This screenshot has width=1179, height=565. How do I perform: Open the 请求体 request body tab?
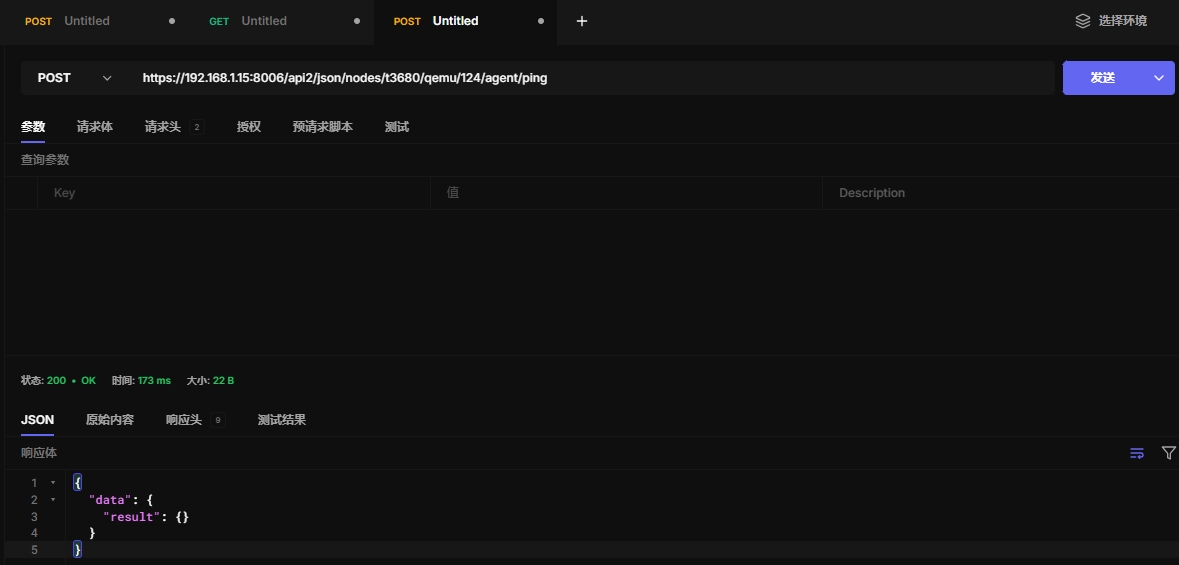[x=95, y=127]
